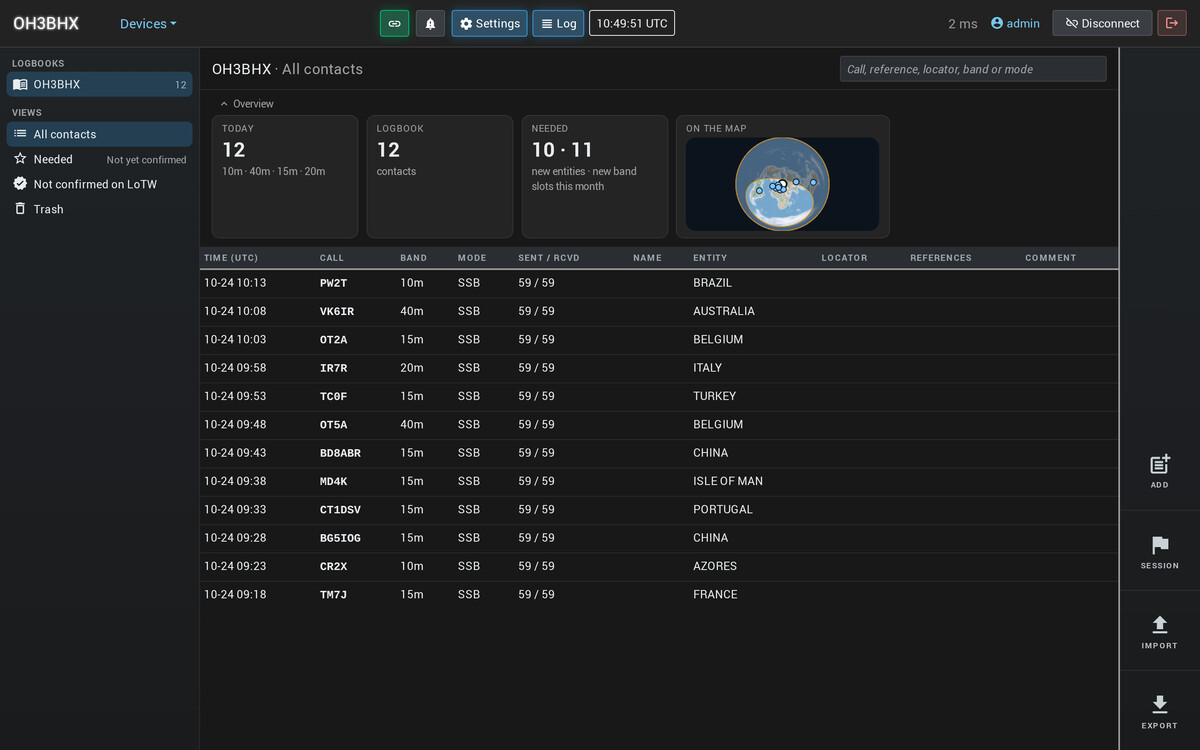Click callsign TM7J
Viewport: 1200px width, 750px height.
[x=333, y=594]
